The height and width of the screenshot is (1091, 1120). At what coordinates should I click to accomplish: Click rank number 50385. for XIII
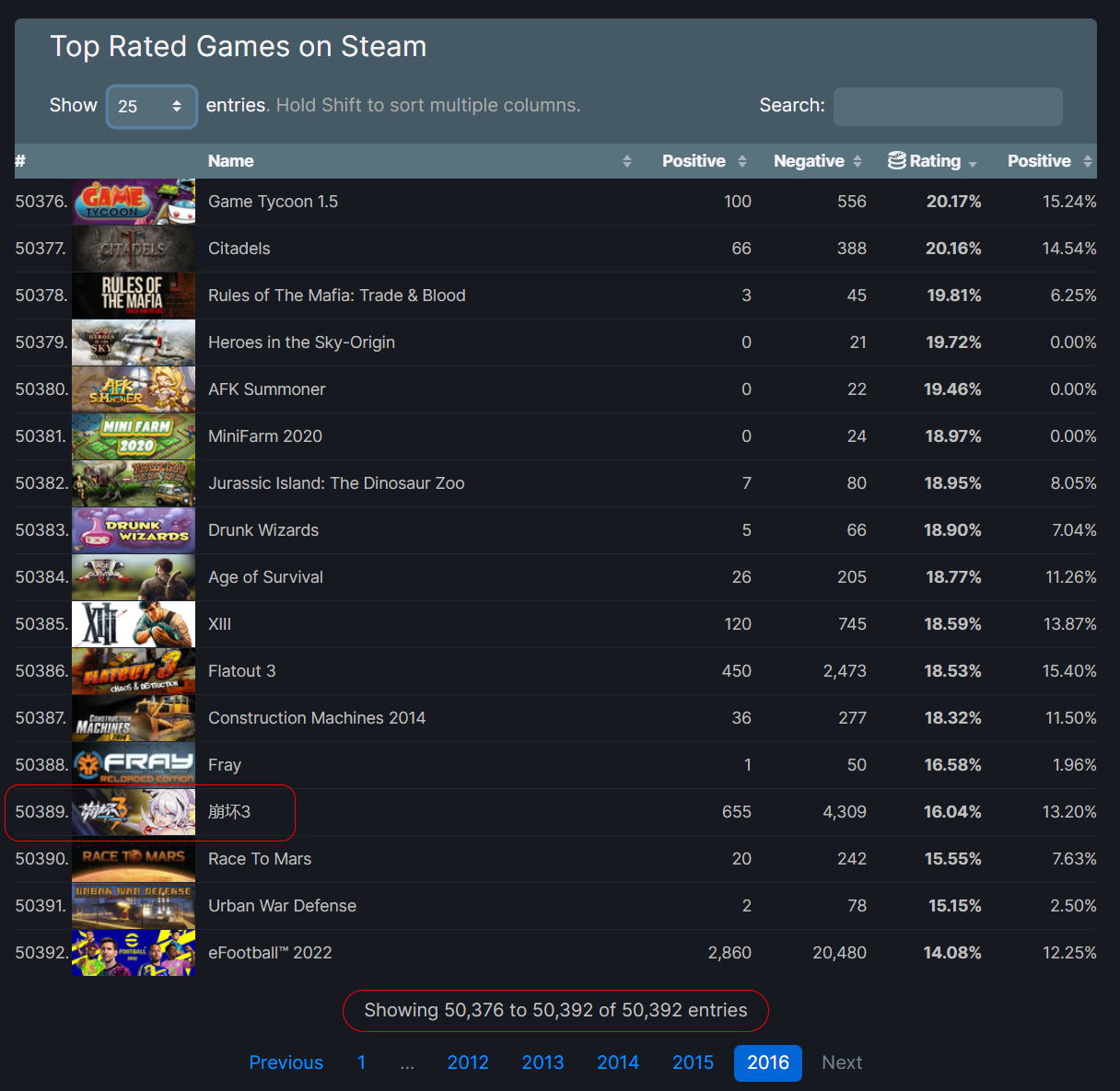[x=41, y=624]
